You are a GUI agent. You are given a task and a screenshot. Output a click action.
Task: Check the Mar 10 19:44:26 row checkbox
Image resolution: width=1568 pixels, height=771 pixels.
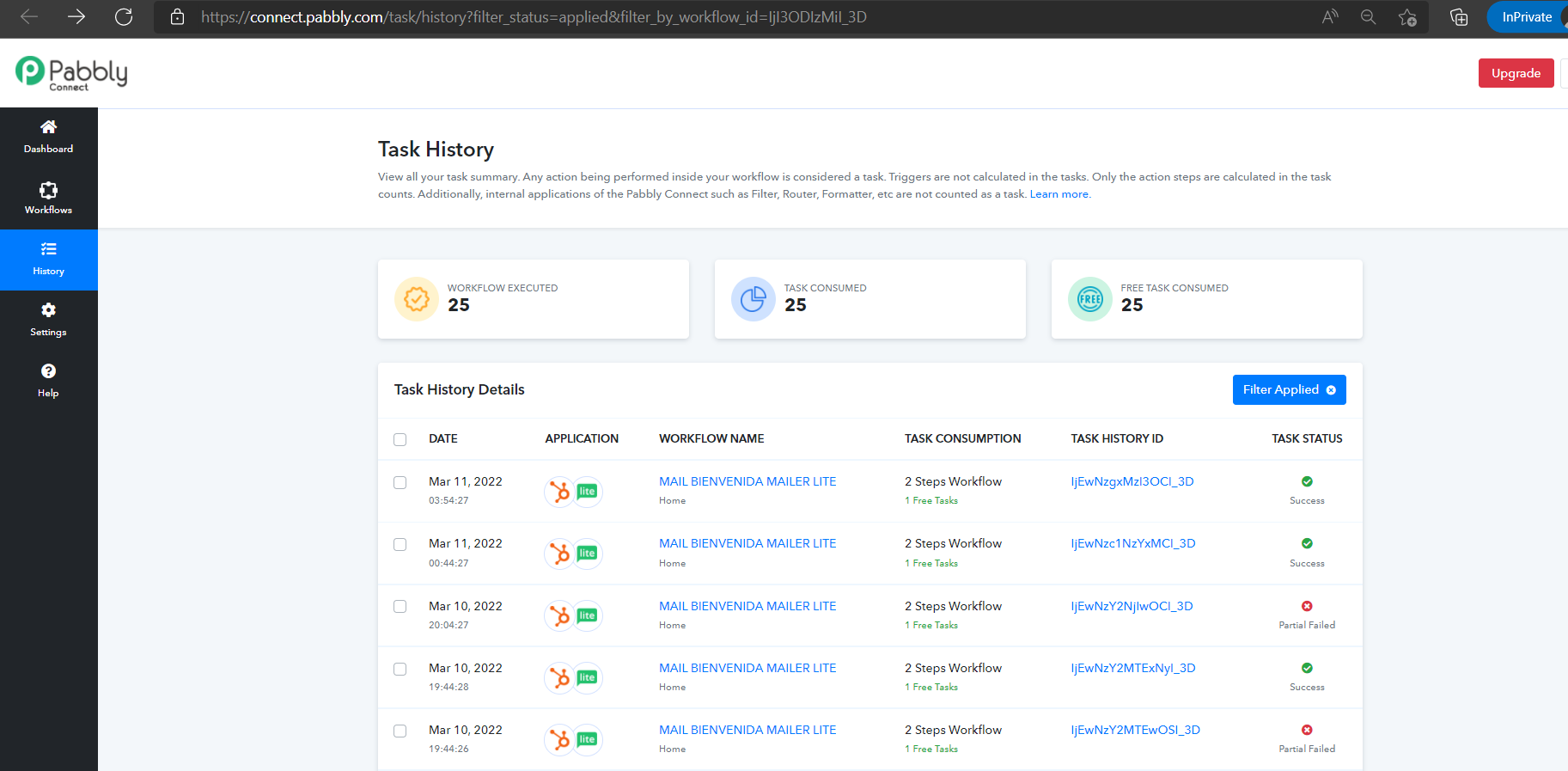[x=400, y=731]
